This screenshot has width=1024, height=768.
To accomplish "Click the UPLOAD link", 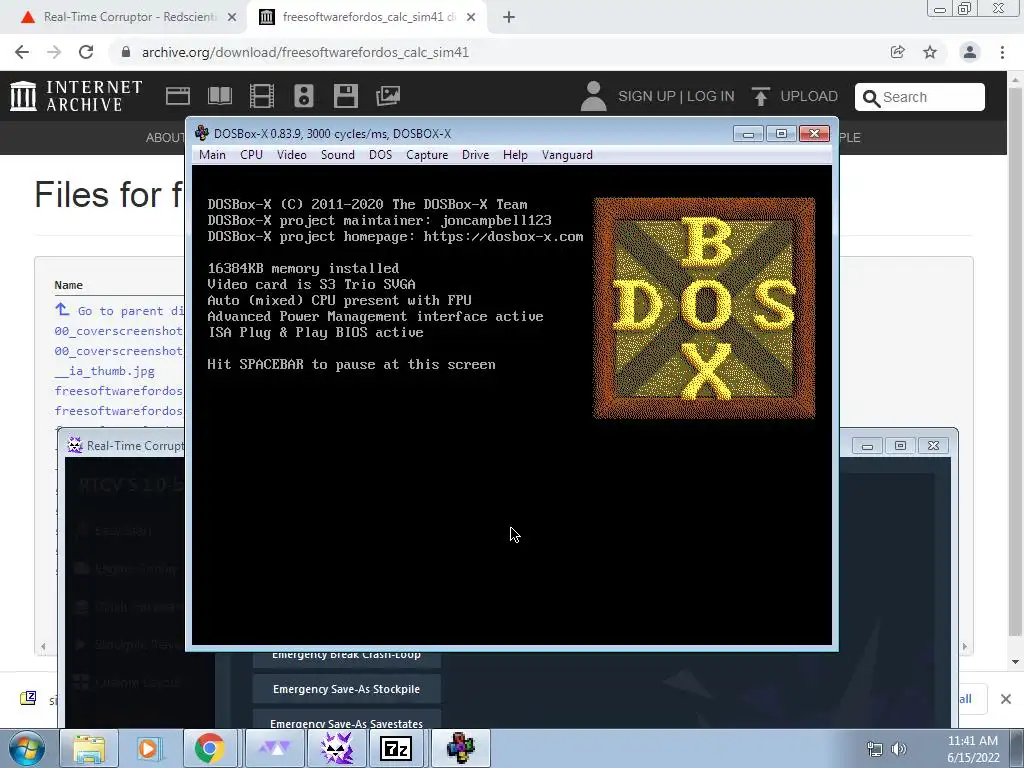I will (x=795, y=96).
